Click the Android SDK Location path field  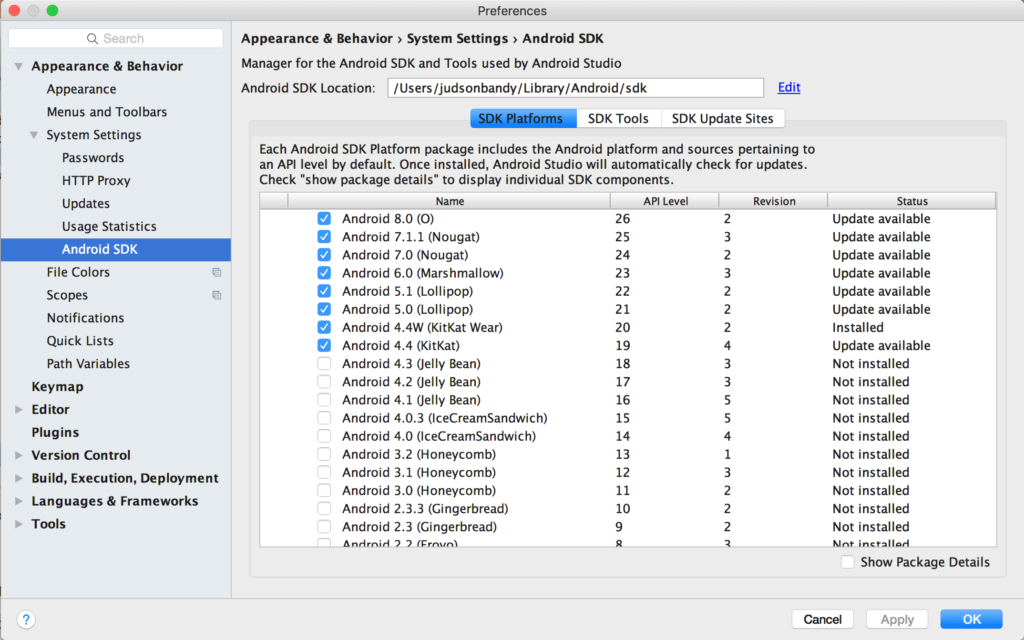tap(575, 88)
